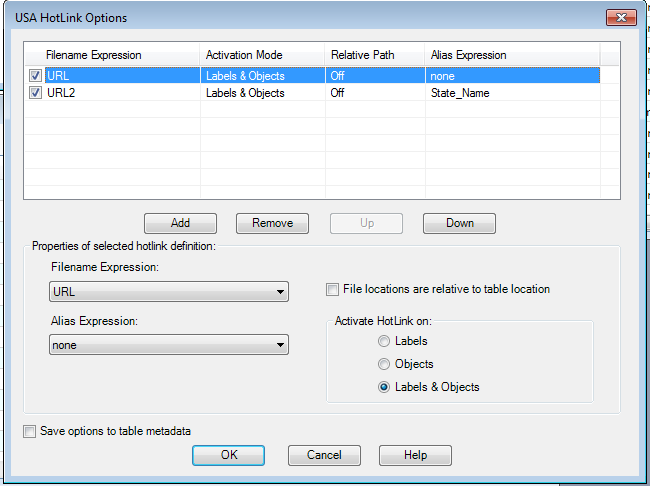Image resolution: width=650 pixels, height=486 pixels.
Task: Click the Activation Mode column header
Action: [263, 55]
